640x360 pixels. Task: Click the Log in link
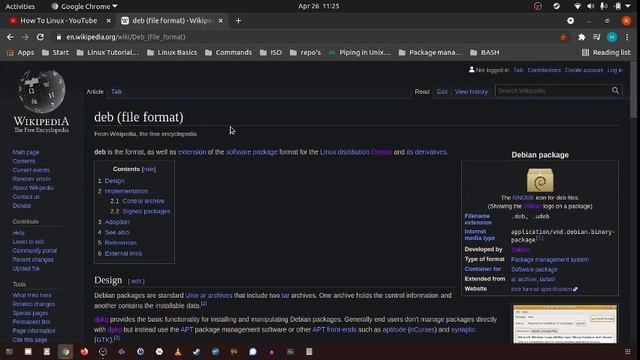615,70
